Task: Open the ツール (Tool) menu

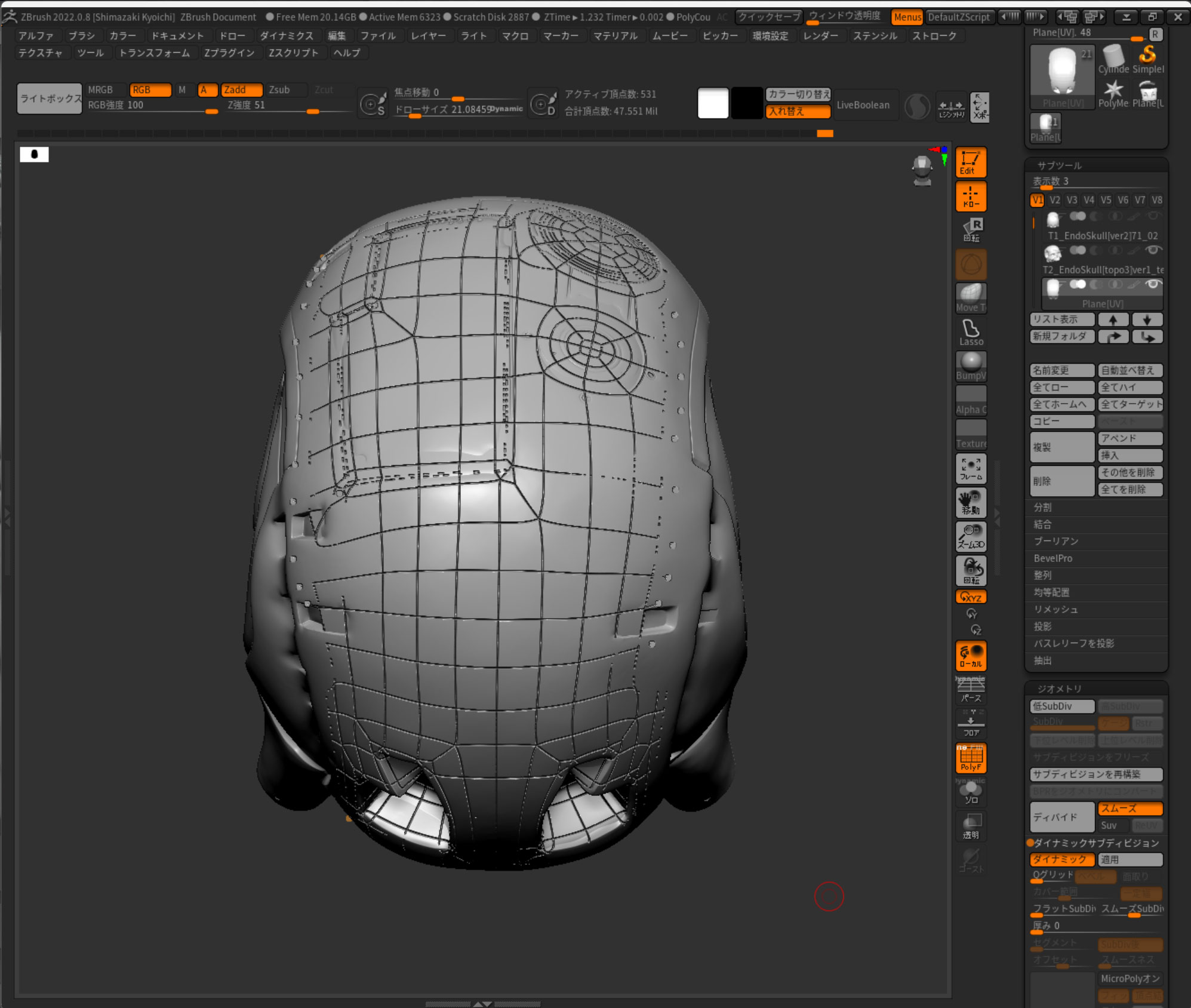Action: pos(90,53)
